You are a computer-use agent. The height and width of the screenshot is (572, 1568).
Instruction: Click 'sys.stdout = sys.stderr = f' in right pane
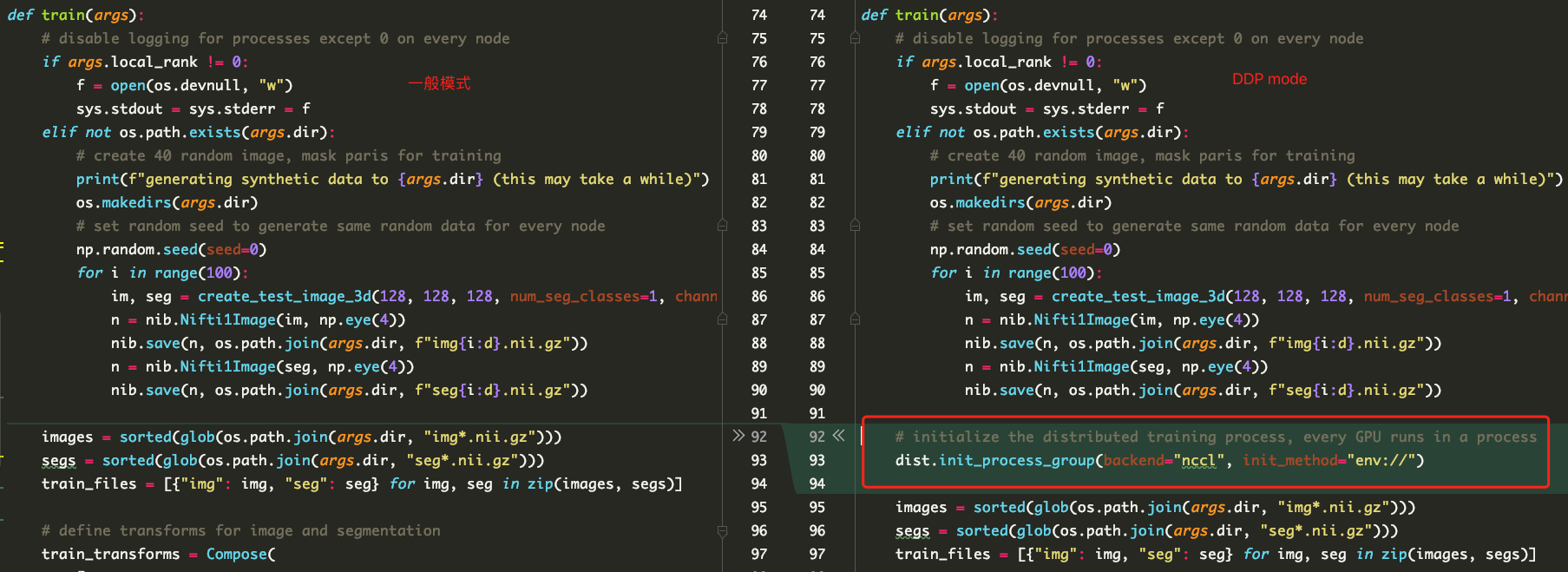point(1046,108)
